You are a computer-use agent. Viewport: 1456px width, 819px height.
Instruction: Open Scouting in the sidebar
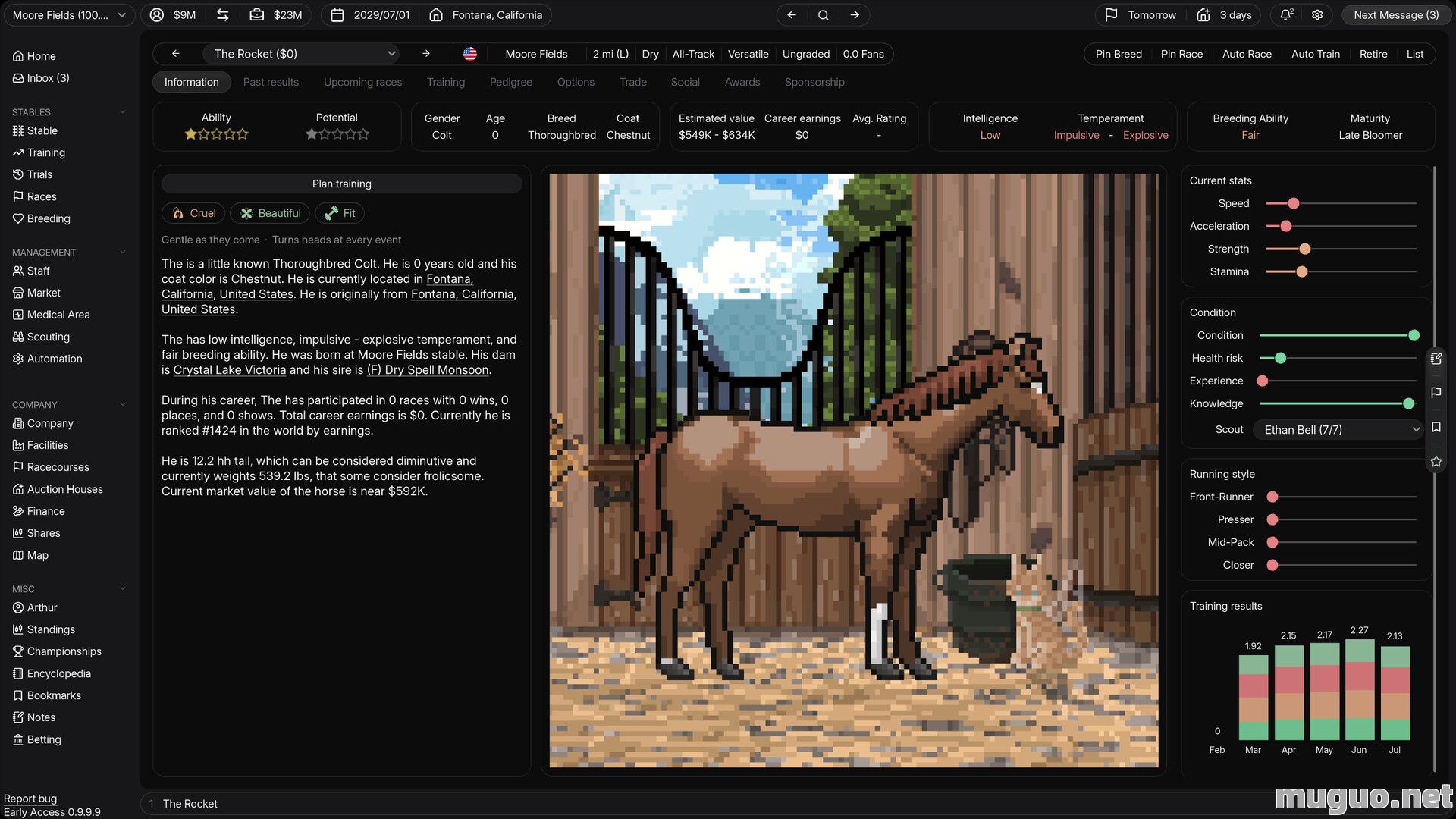point(41,337)
